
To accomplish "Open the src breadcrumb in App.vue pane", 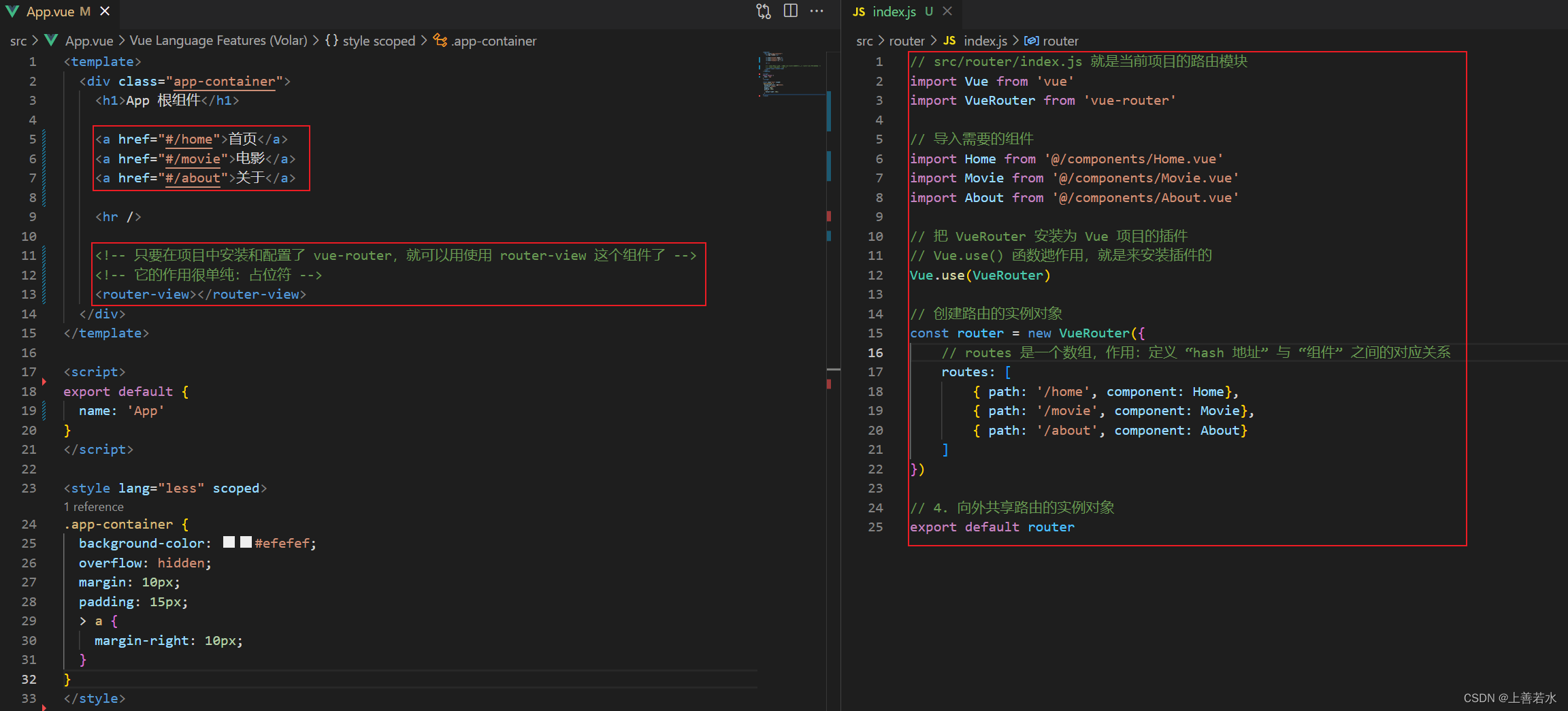I will 18,41.
